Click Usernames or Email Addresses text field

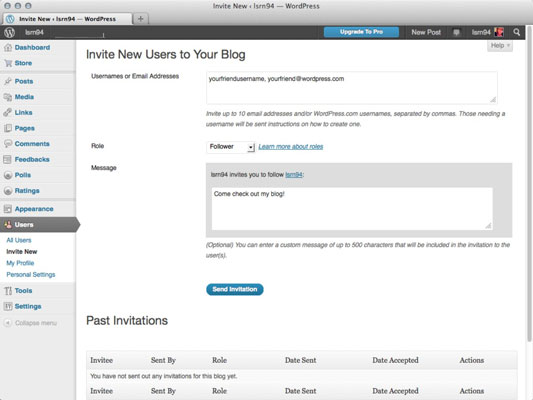tap(351, 88)
